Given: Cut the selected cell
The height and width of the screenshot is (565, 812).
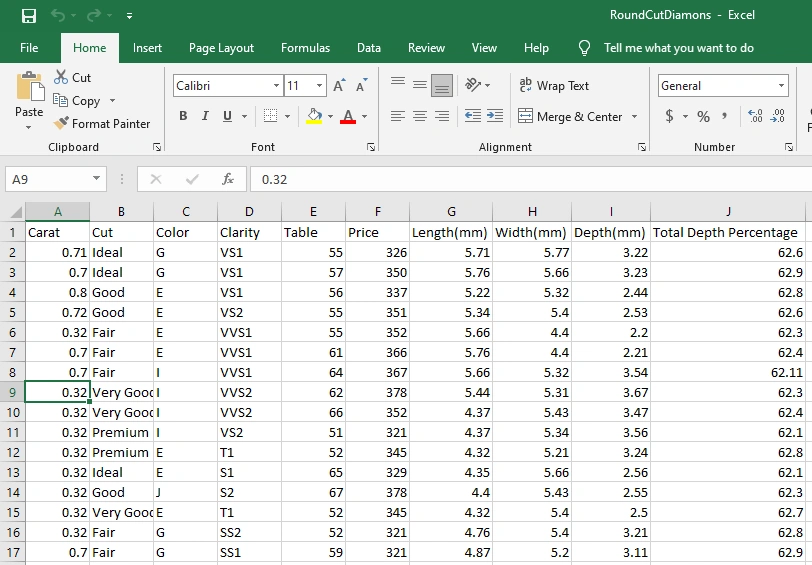Looking at the screenshot, I should point(72,78).
